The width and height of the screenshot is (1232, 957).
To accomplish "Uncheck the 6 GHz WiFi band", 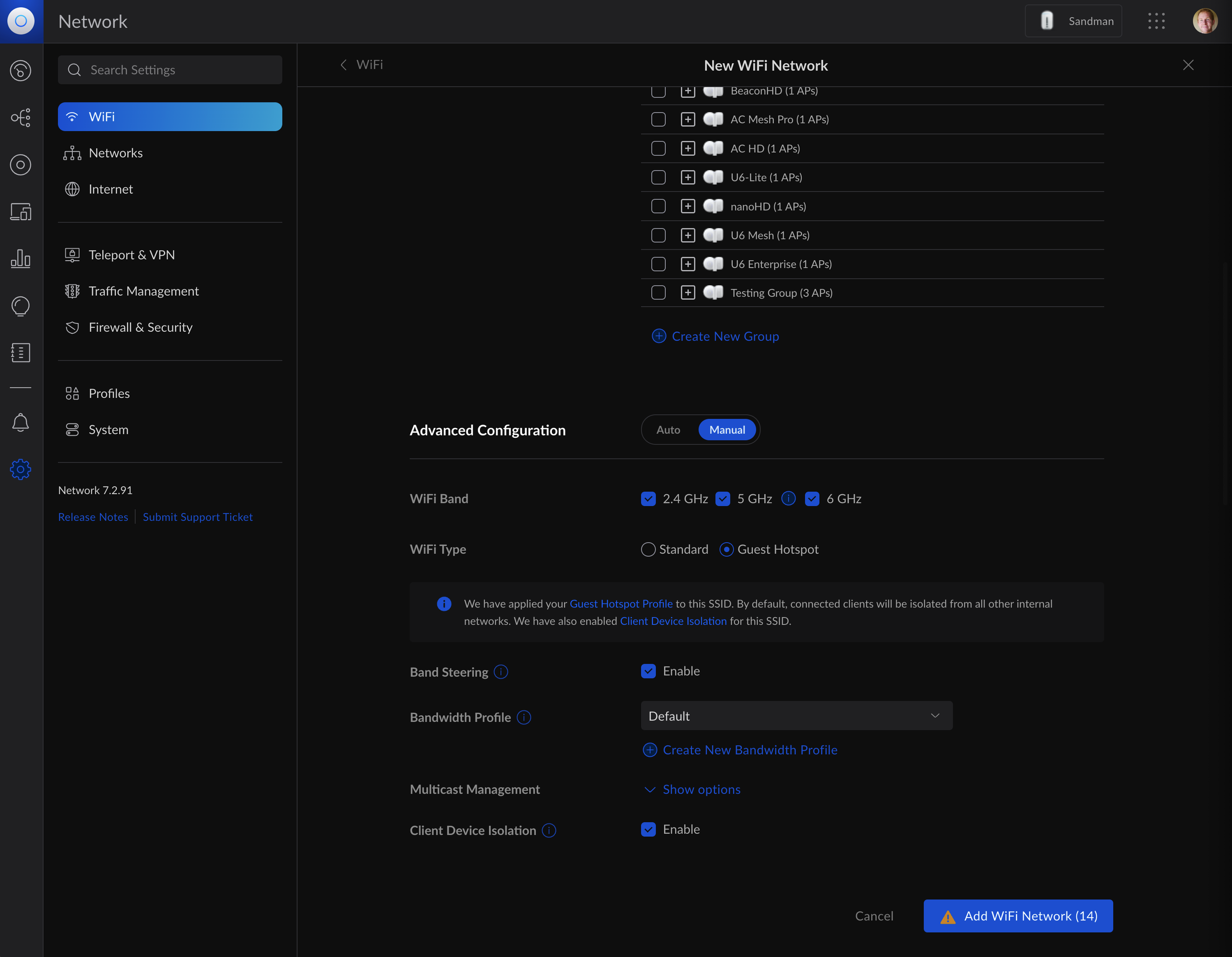I will 812,499.
